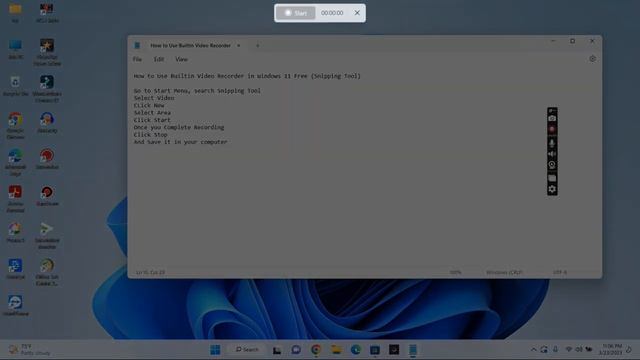Close the Snipping Tool recording bar

(357, 13)
